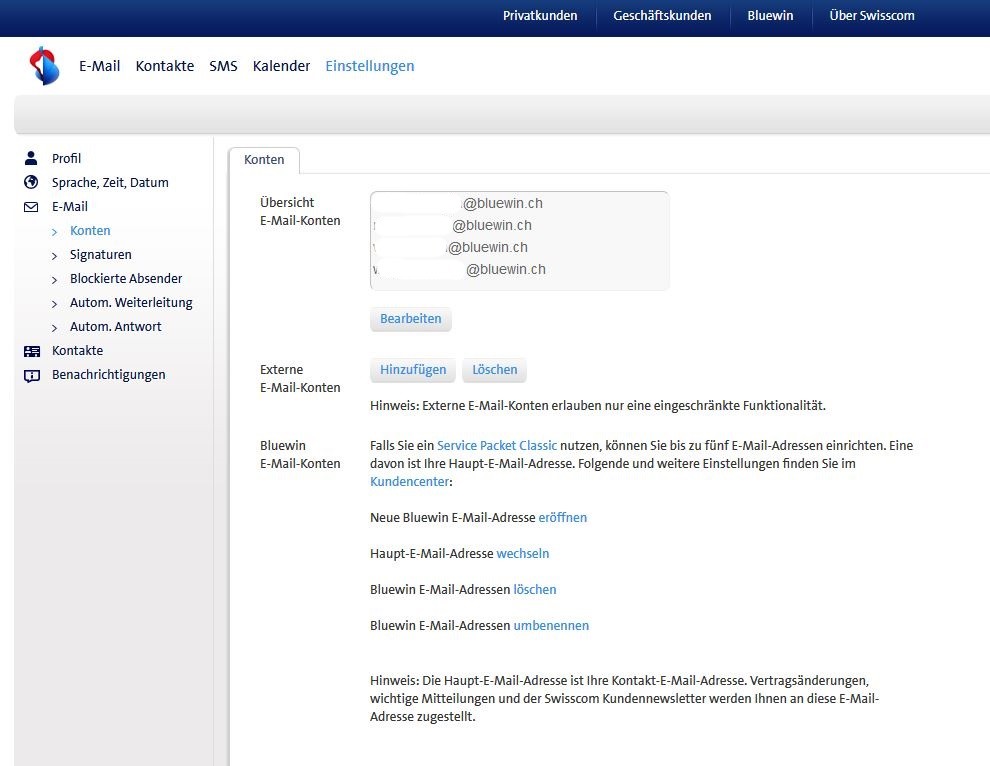Viewport: 990px width, 766px height.
Task: Go to Privatkunden in the top bar
Action: click(540, 15)
